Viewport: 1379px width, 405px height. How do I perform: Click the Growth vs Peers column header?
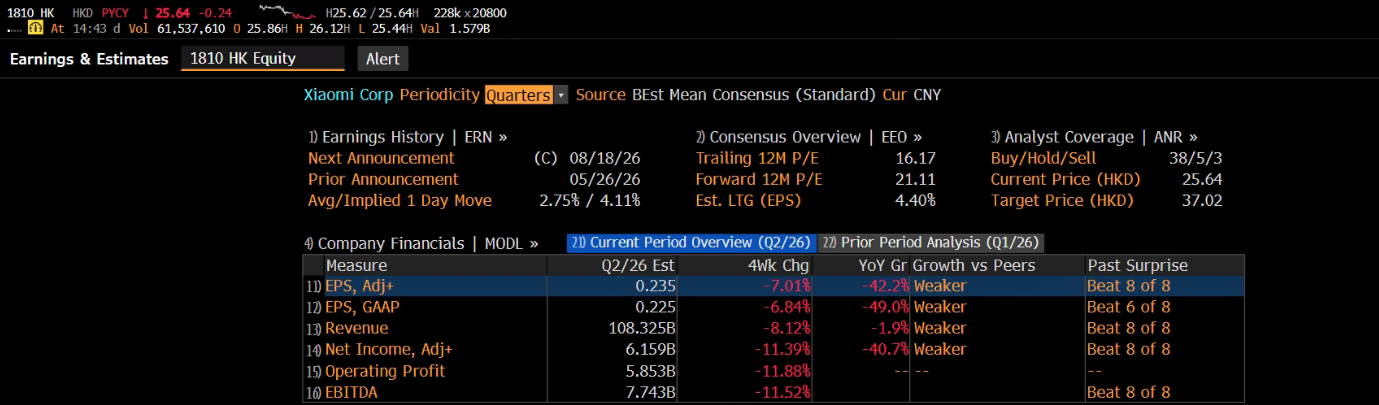tap(997, 265)
